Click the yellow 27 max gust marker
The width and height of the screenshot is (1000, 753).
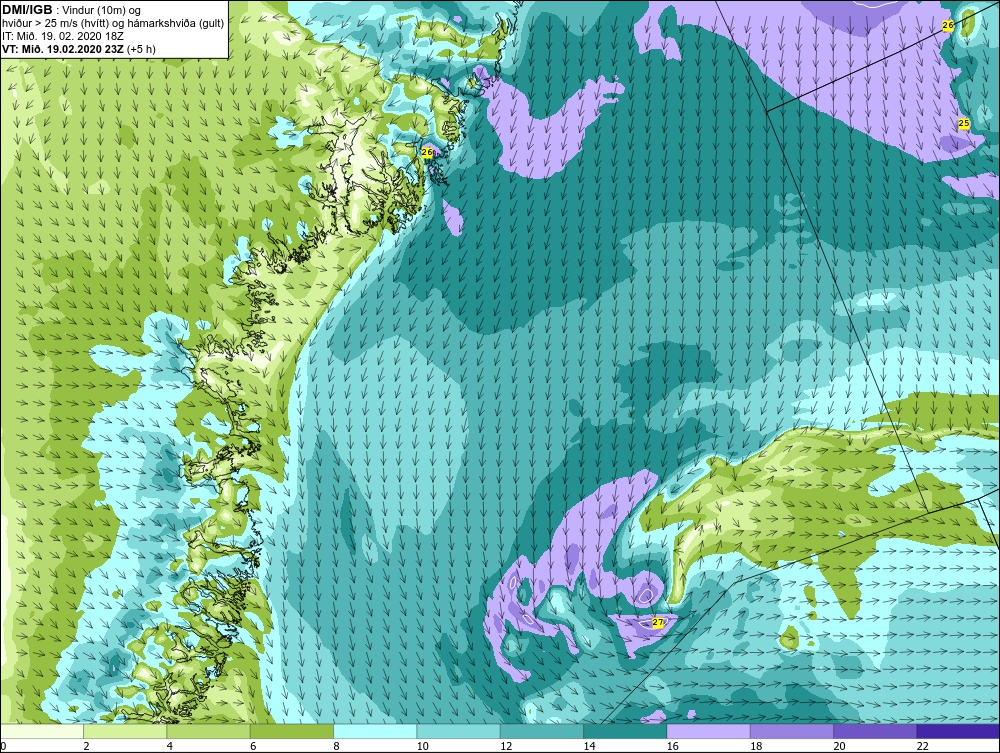[x=658, y=622]
